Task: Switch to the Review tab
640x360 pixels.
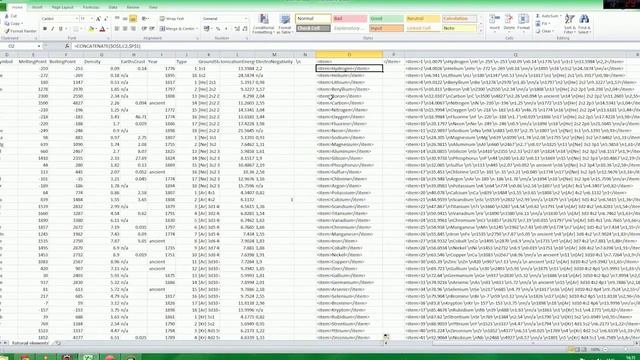Action: pos(133,7)
